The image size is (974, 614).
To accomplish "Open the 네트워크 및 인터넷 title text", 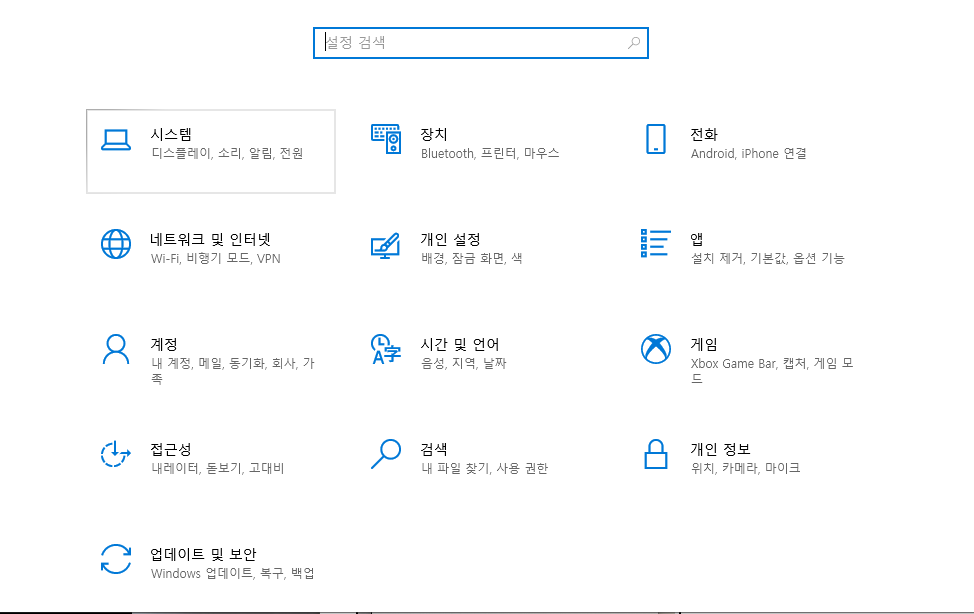I will coord(211,239).
